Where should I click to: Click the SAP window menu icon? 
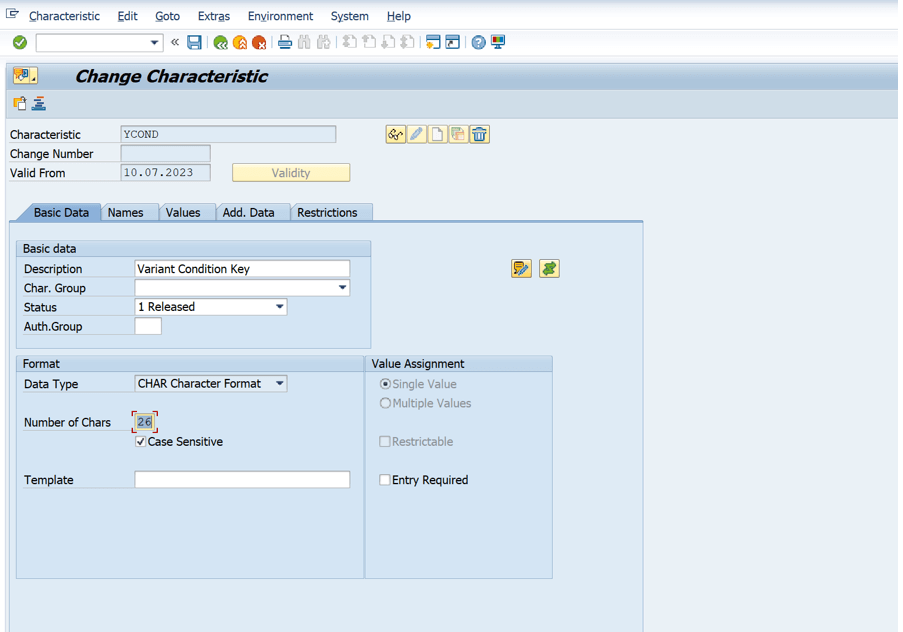(x=12, y=13)
